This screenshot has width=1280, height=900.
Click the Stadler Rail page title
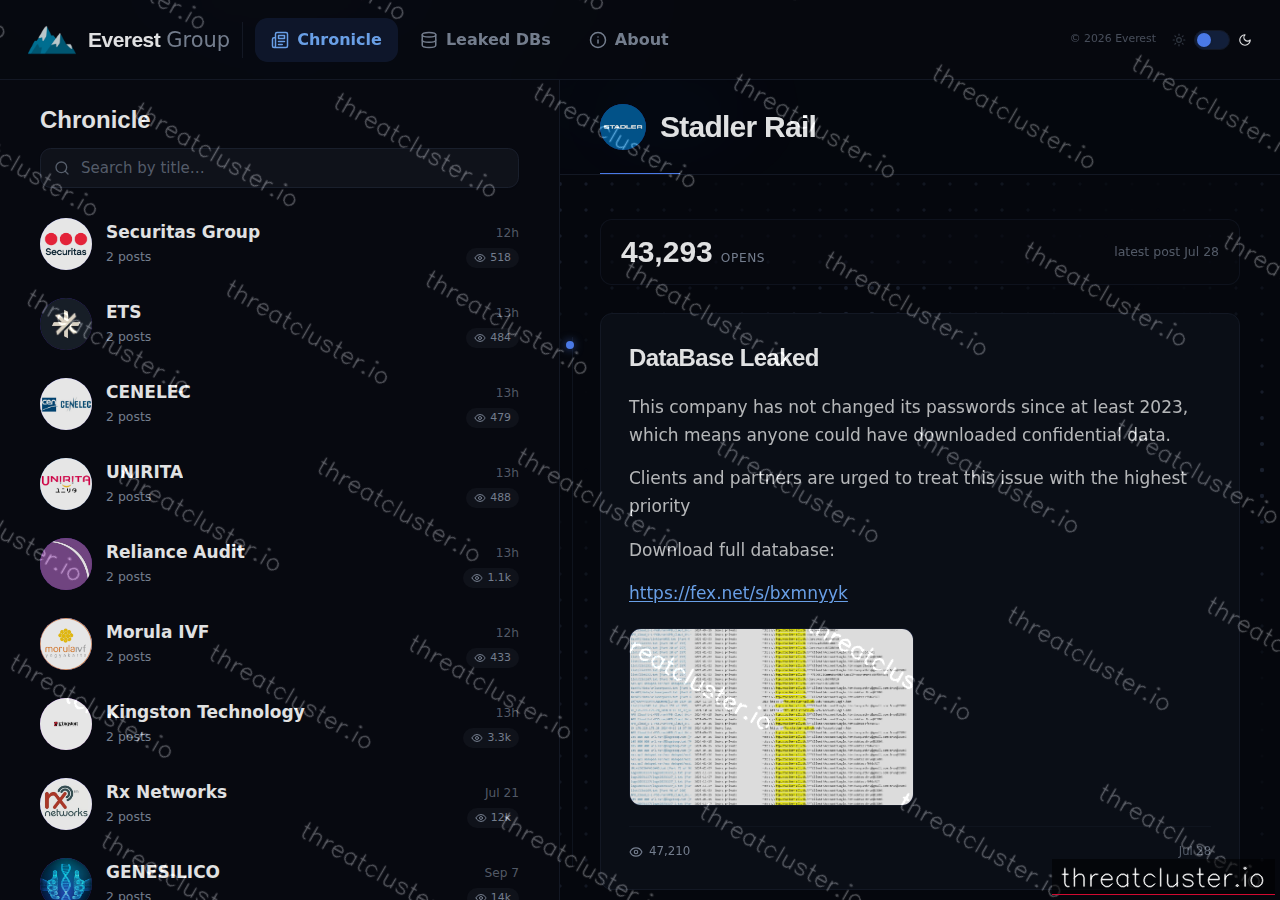click(738, 127)
